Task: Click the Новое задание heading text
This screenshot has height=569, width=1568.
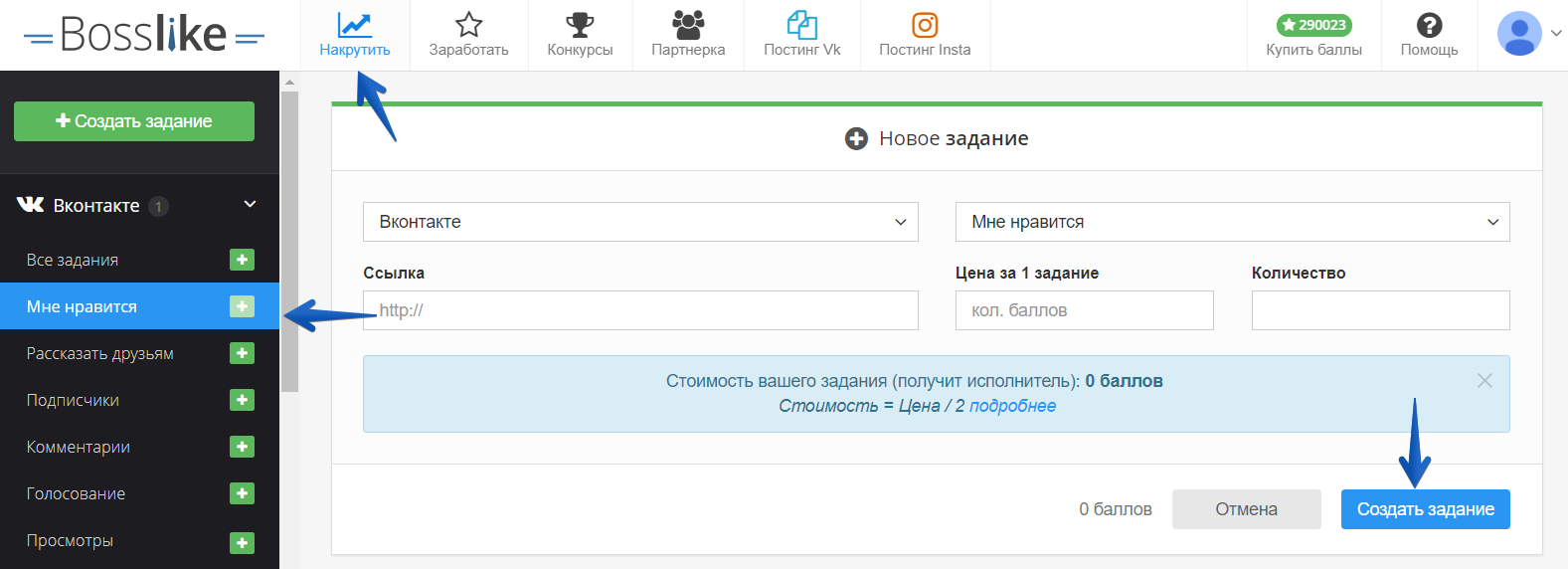Action: tap(954, 138)
